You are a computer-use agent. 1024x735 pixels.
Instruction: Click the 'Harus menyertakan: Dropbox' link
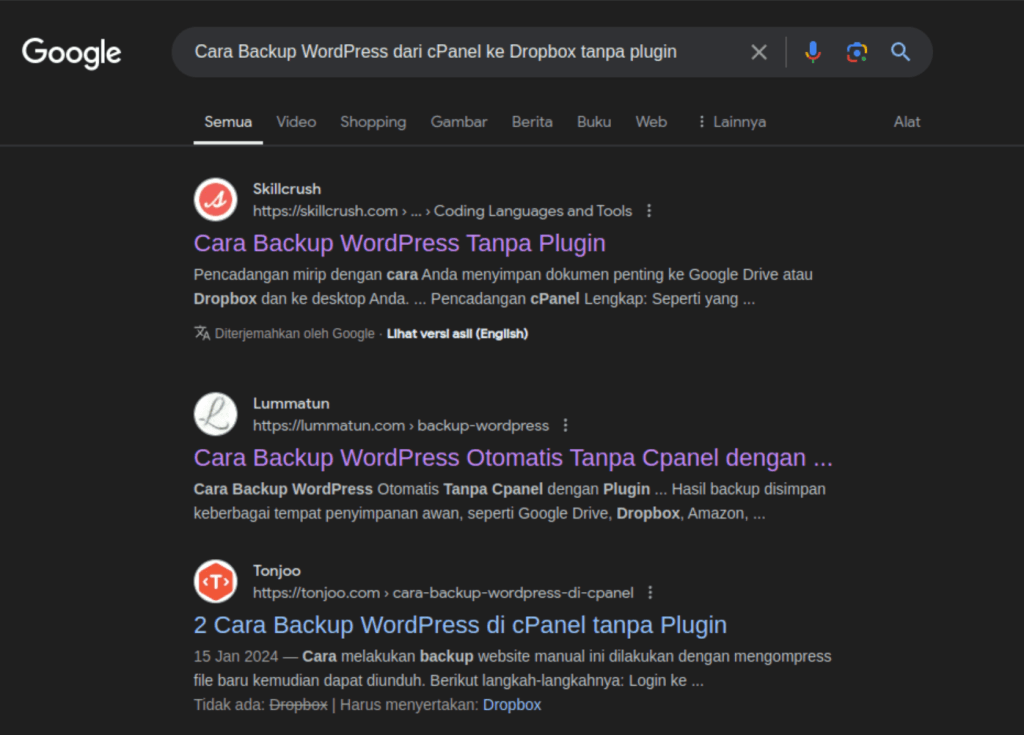(511, 705)
